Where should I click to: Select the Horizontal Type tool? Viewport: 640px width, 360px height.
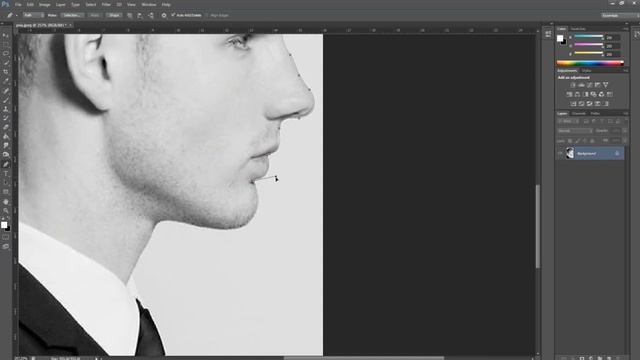[6, 174]
